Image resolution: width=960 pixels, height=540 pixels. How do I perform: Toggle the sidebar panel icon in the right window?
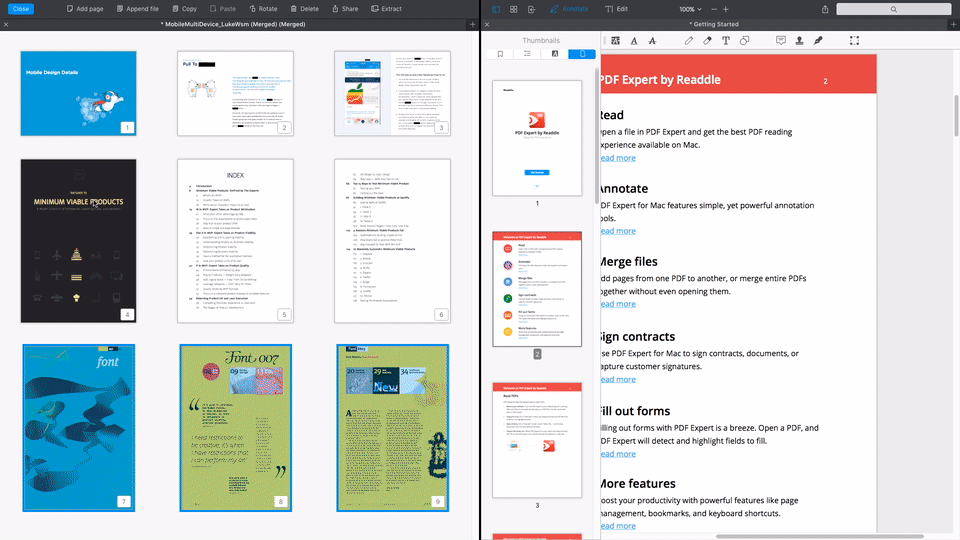point(496,9)
